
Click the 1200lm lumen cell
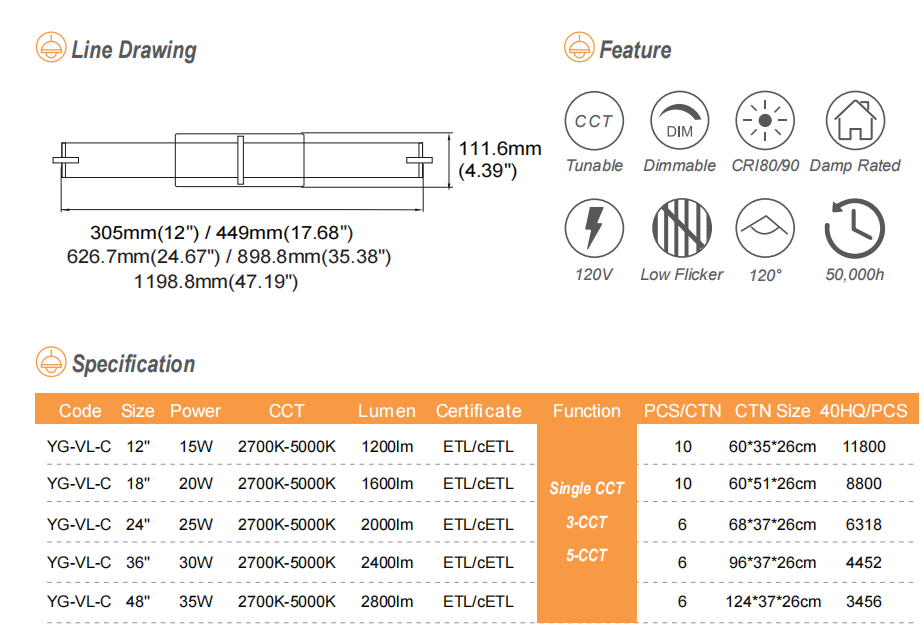point(386,446)
